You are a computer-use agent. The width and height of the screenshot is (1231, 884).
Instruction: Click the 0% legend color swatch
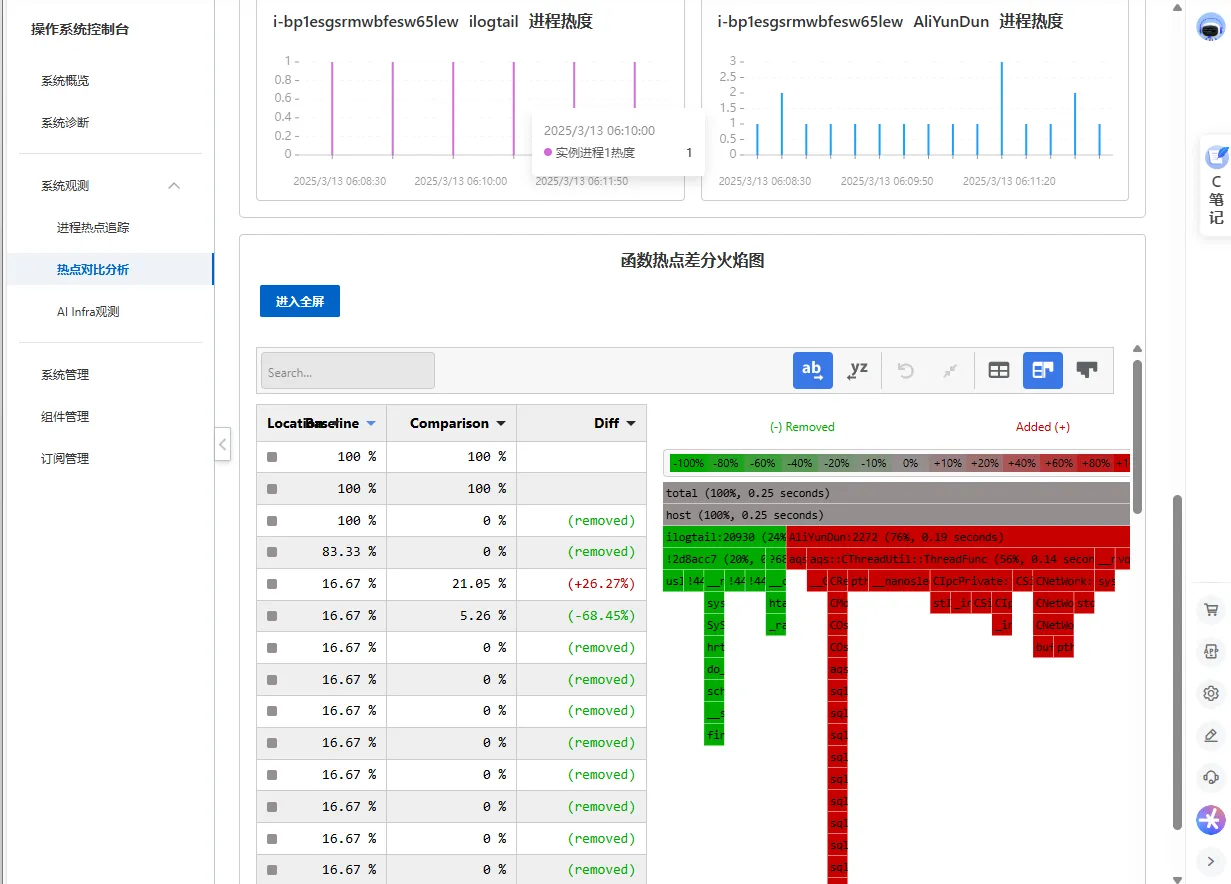[910, 463]
